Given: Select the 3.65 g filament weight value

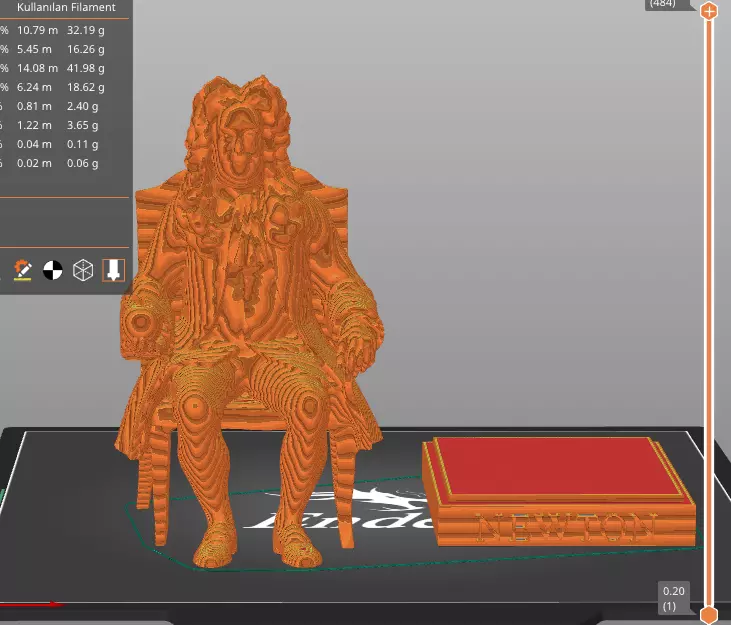Looking at the screenshot, I should 83,125.
